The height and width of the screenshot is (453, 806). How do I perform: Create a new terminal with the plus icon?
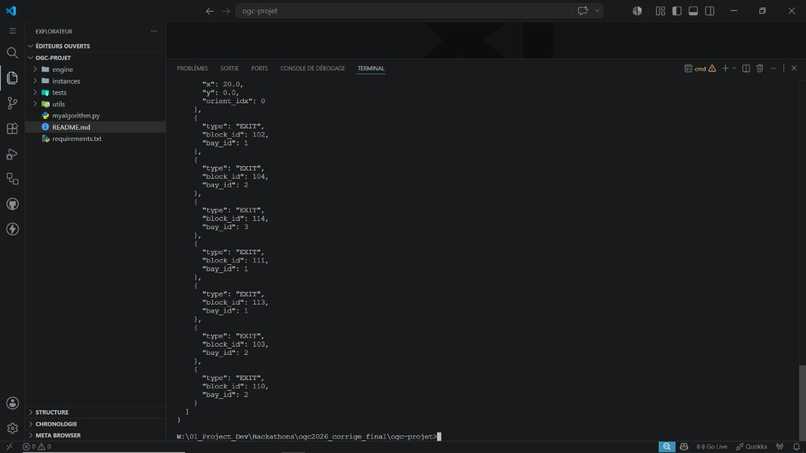pos(725,68)
